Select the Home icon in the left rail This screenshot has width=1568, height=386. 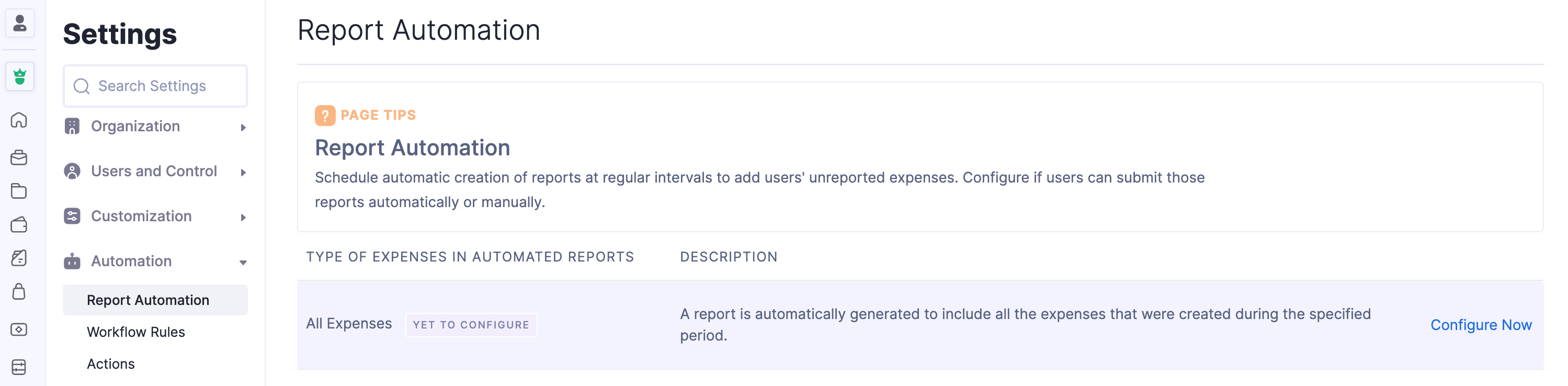20,120
